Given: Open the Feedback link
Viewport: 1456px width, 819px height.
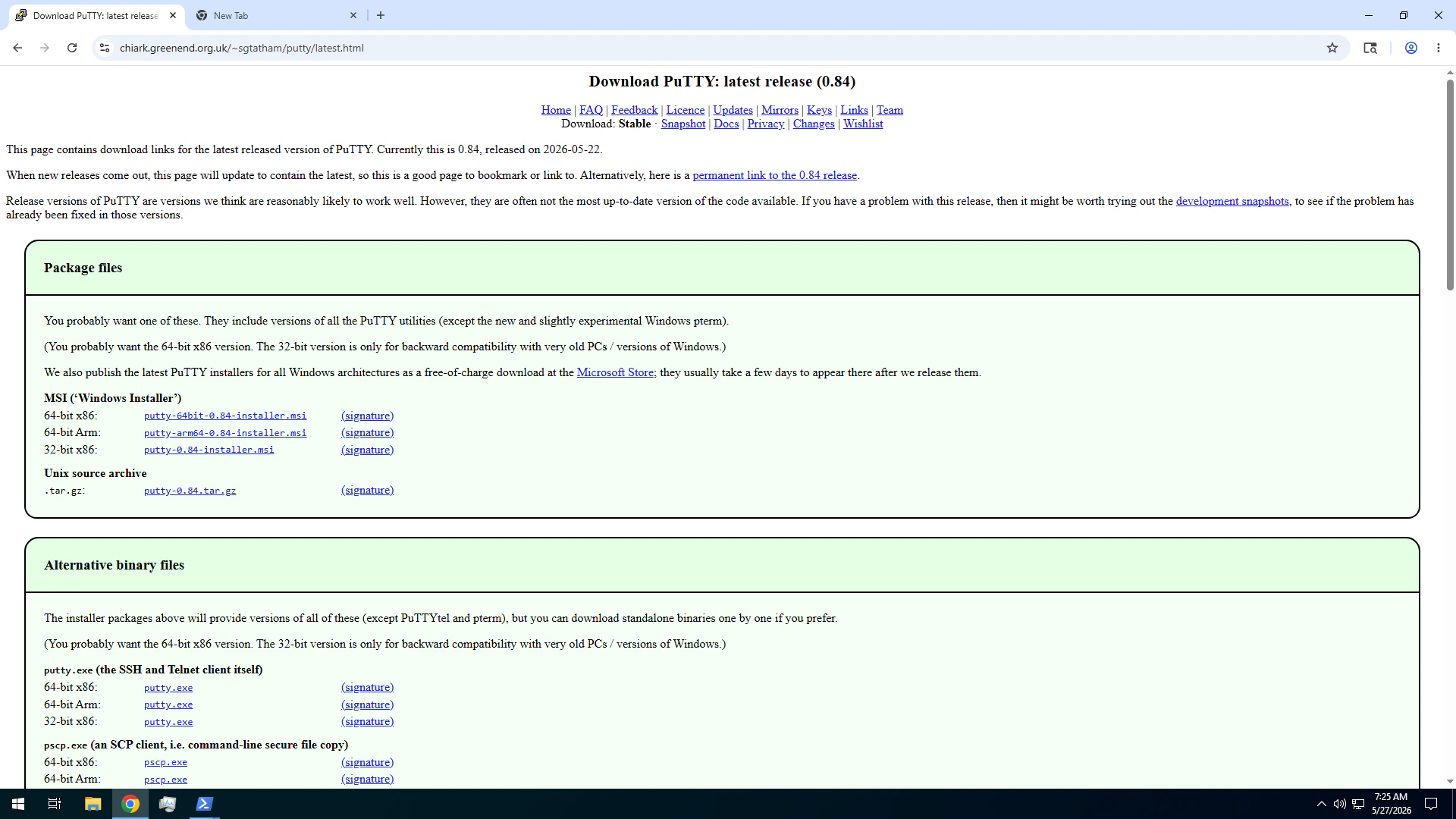Looking at the screenshot, I should pos(634,110).
